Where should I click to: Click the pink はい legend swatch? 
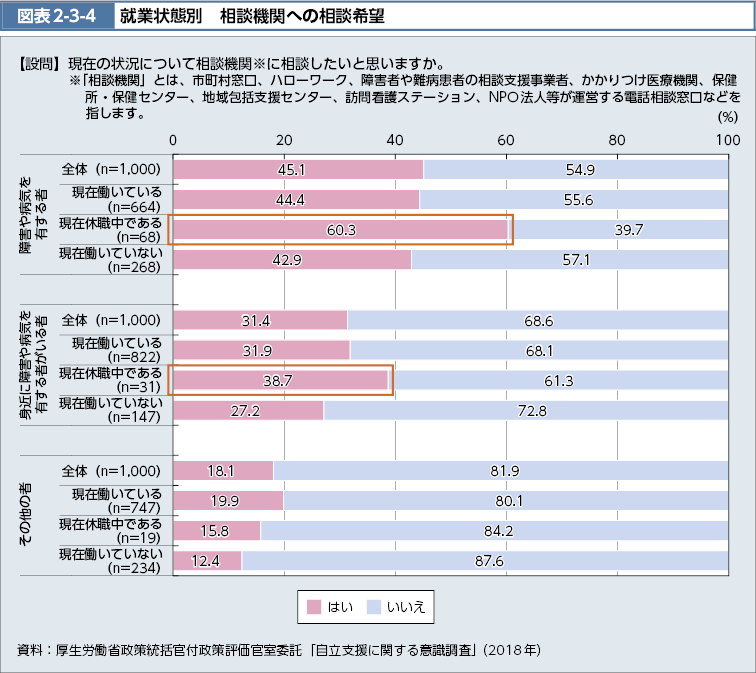[313, 606]
